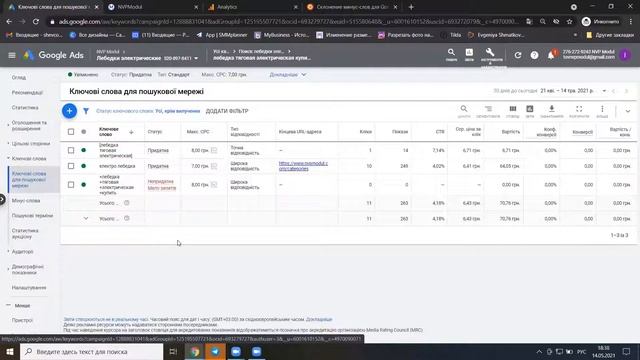
Task: Expand the Аудиторії sidebar section
Action: pos(8,251)
